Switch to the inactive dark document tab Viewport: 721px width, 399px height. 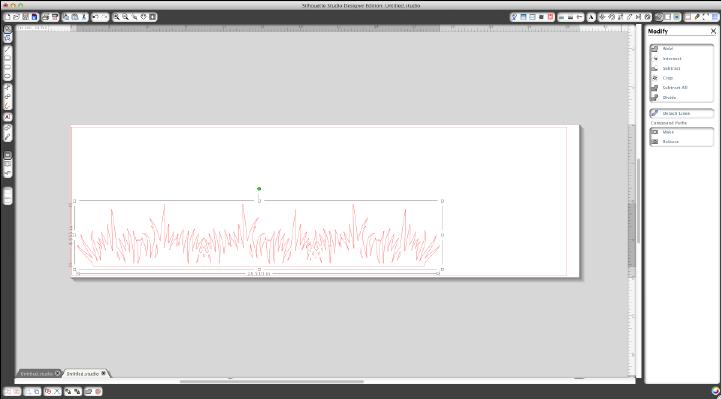coord(37,373)
